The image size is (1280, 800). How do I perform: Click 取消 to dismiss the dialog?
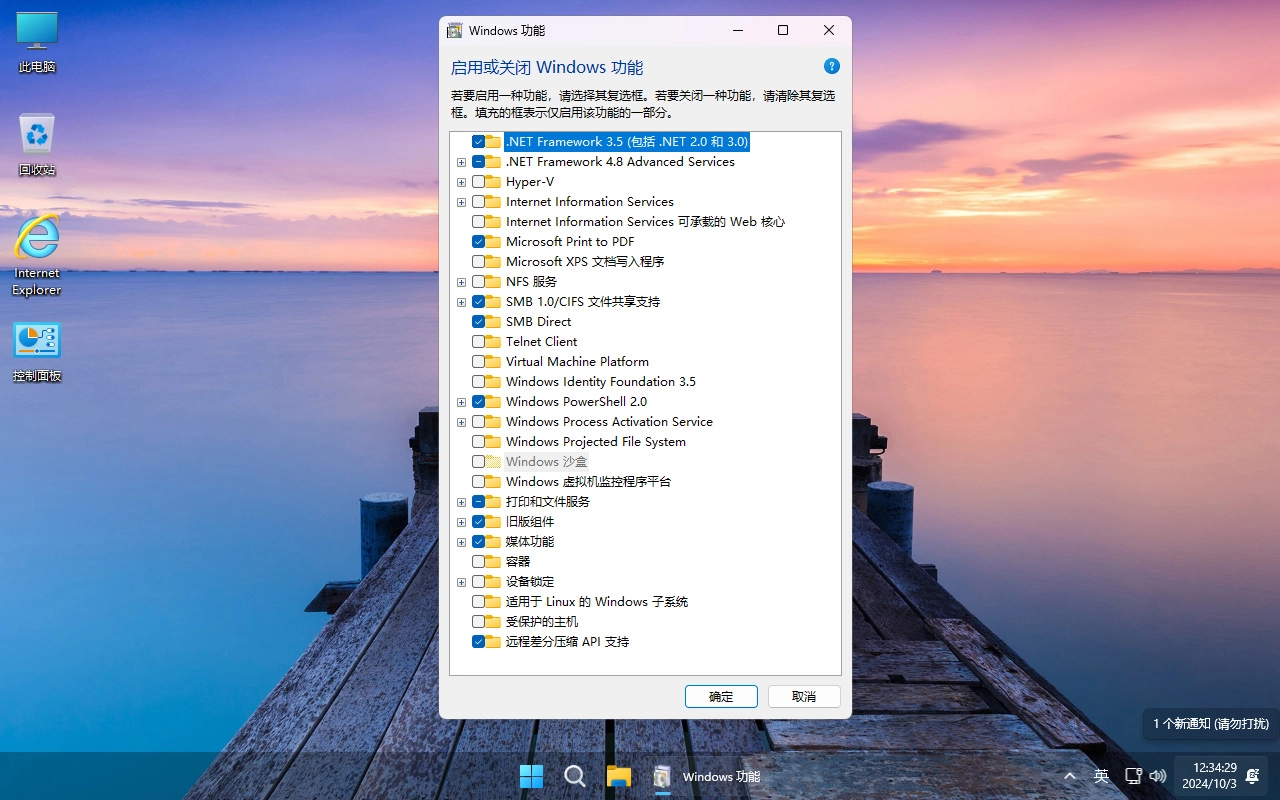803,696
